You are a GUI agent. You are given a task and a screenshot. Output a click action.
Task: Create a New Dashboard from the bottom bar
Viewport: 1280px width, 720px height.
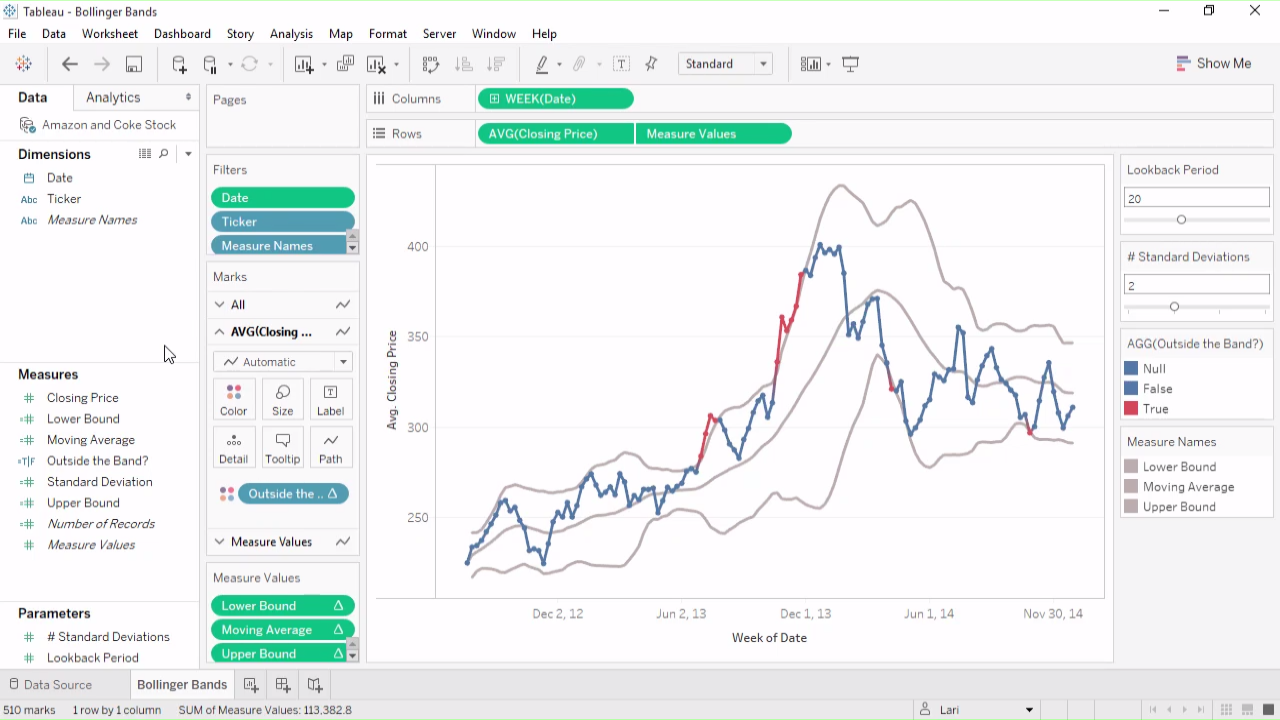(x=283, y=684)
